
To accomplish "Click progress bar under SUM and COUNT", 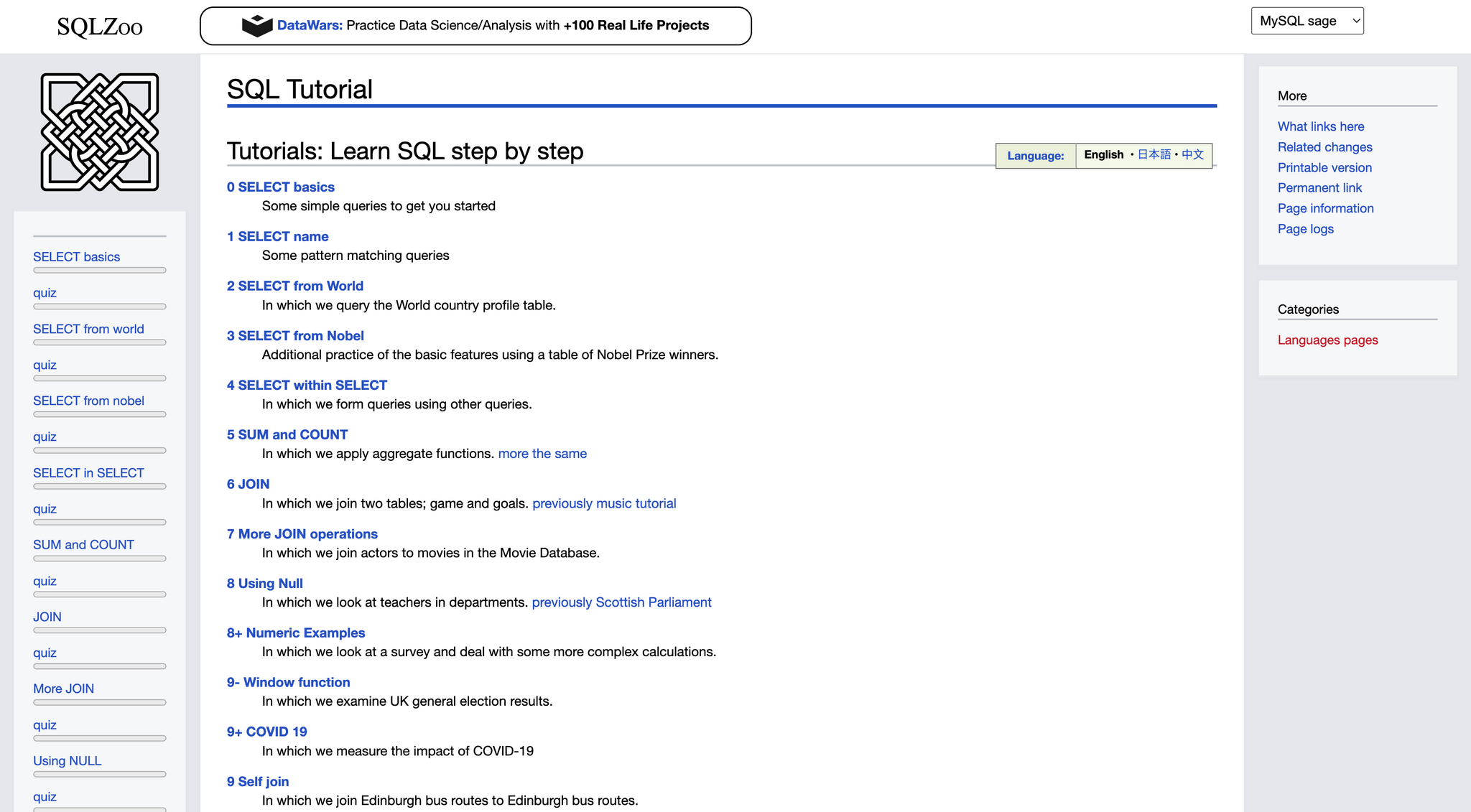I will pyautogui.click(x=100, y=559).
